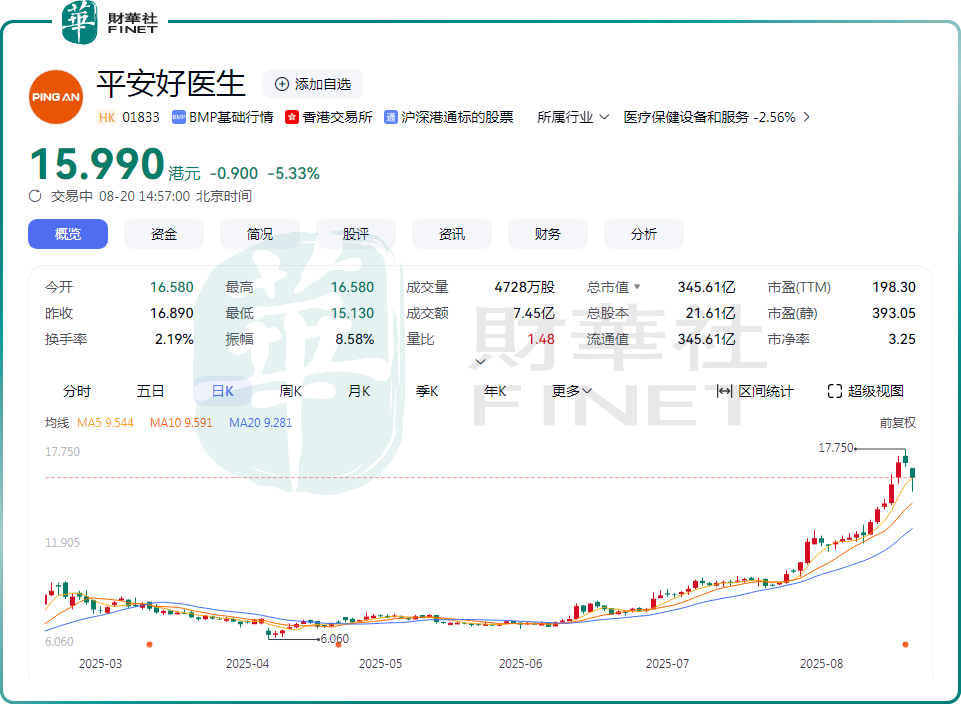
Task: Open the 分析 tab
Action: coord(644,234)
